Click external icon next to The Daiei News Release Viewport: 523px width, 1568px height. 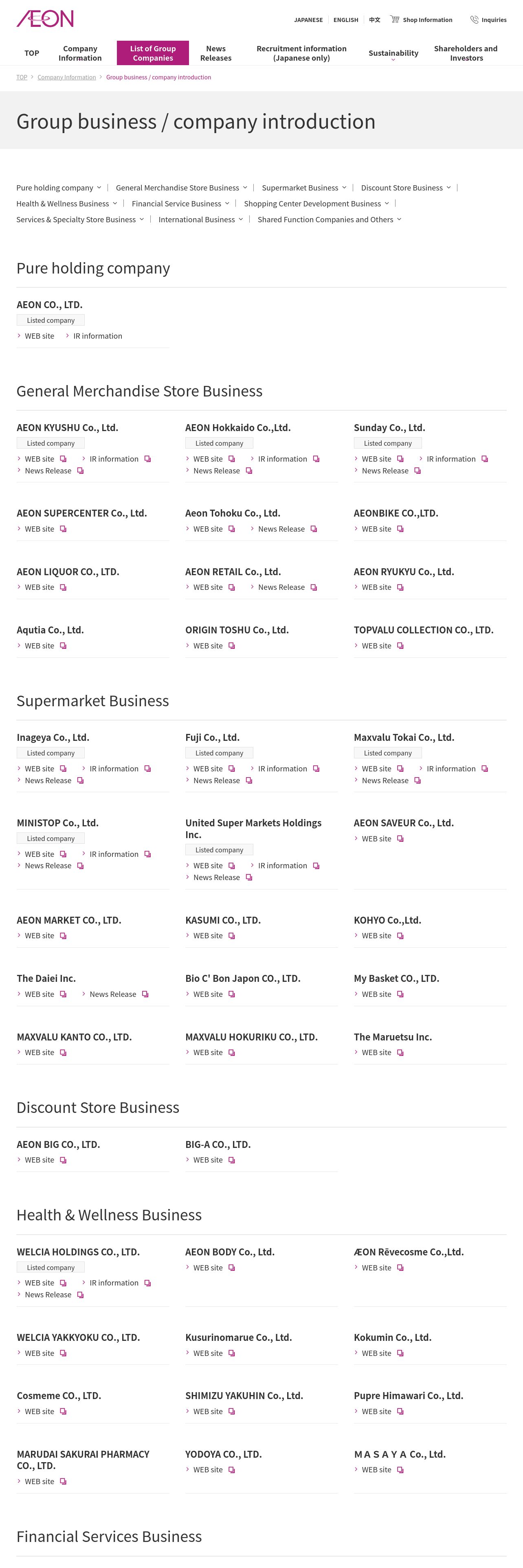tap(145, 994)
